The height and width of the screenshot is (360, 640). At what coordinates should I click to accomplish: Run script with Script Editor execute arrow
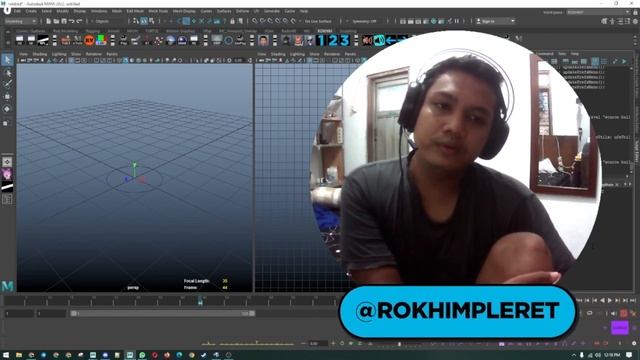[624, 61]
